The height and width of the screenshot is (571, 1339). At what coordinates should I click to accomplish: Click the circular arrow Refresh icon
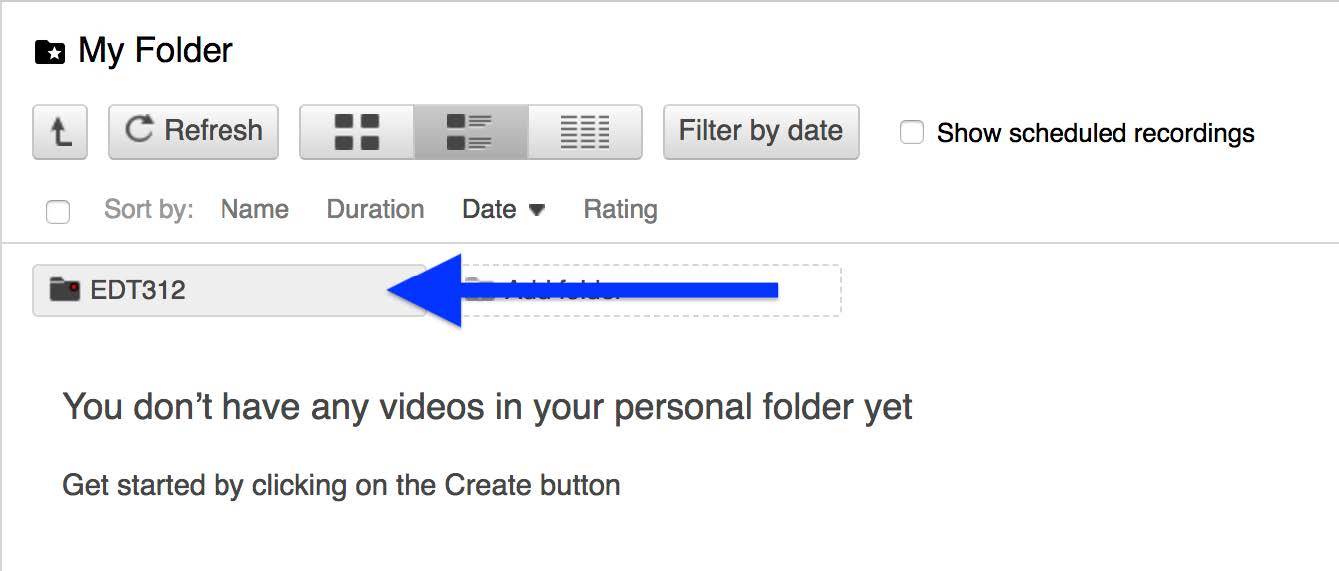140,130
